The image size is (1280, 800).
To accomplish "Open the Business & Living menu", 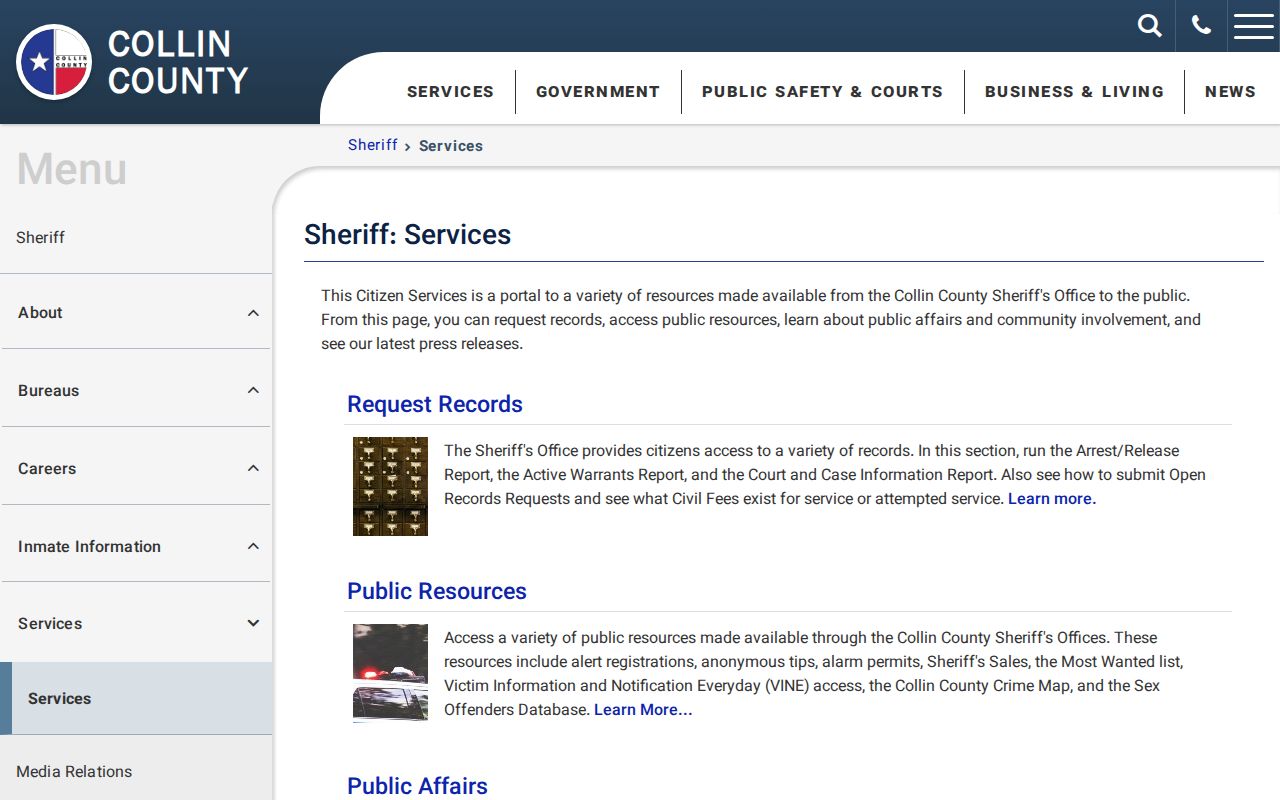I will pos(1074,92).
